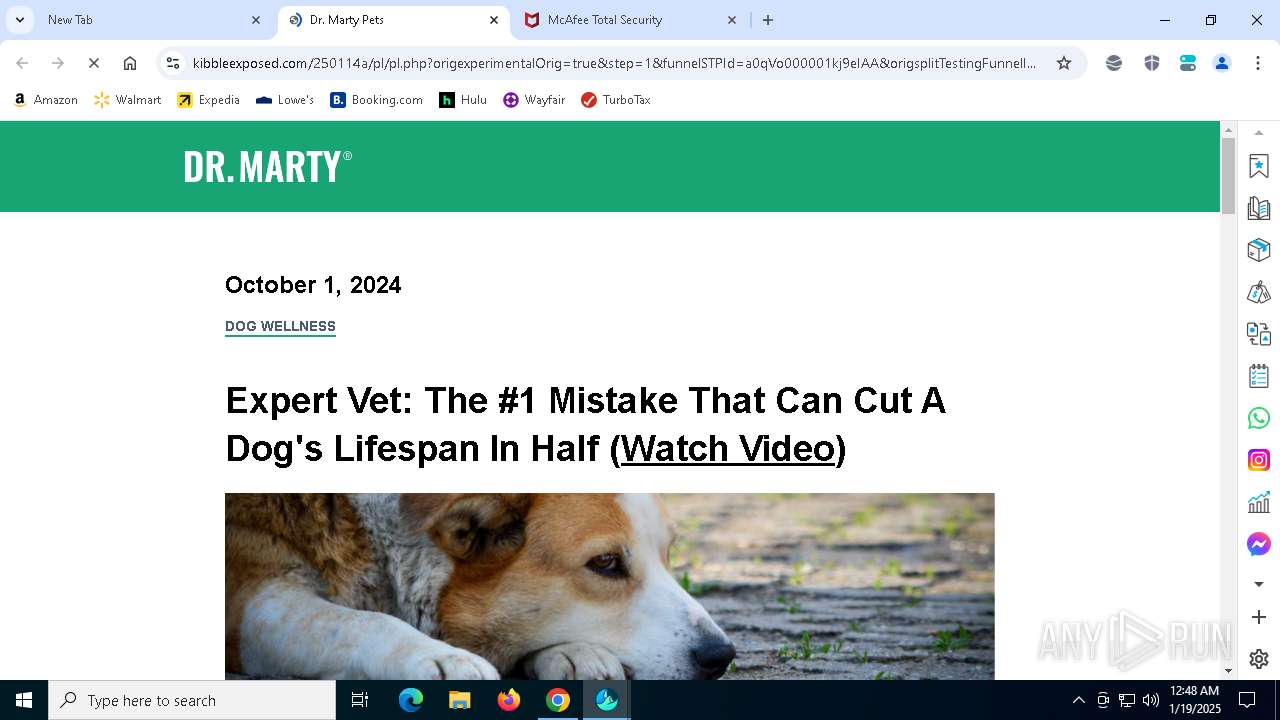Expand more sidebar apps with down arrow

[x=1259, y=584]
